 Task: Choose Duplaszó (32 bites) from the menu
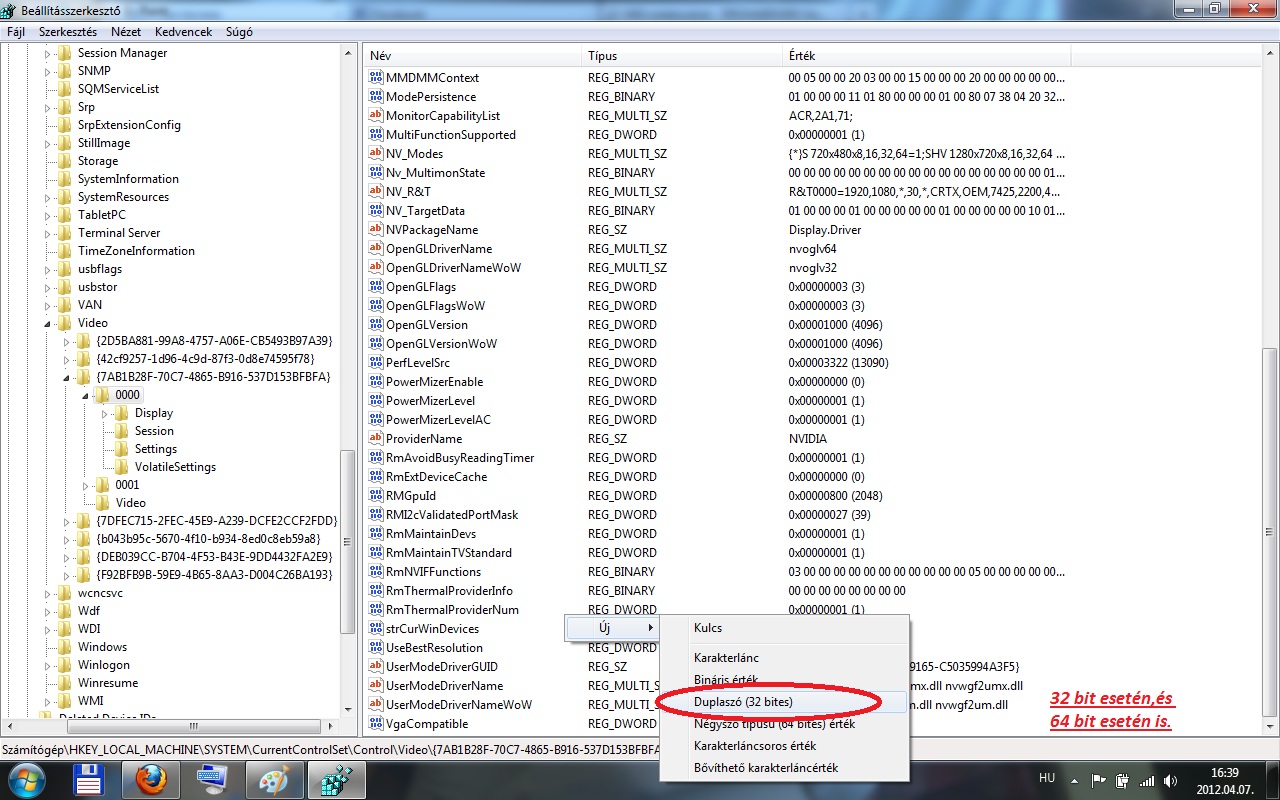point(783,702)
